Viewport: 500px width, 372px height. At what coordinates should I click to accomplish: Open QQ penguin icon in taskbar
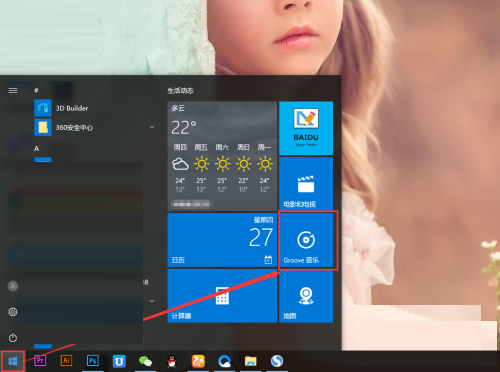click(172, 361)
